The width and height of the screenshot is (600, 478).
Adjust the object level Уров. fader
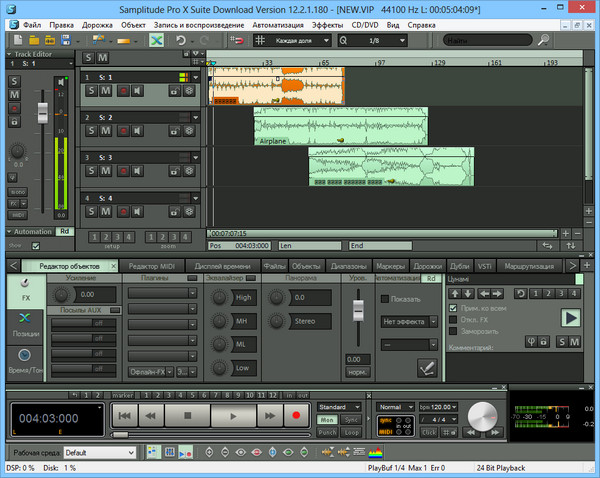(358, 310)
